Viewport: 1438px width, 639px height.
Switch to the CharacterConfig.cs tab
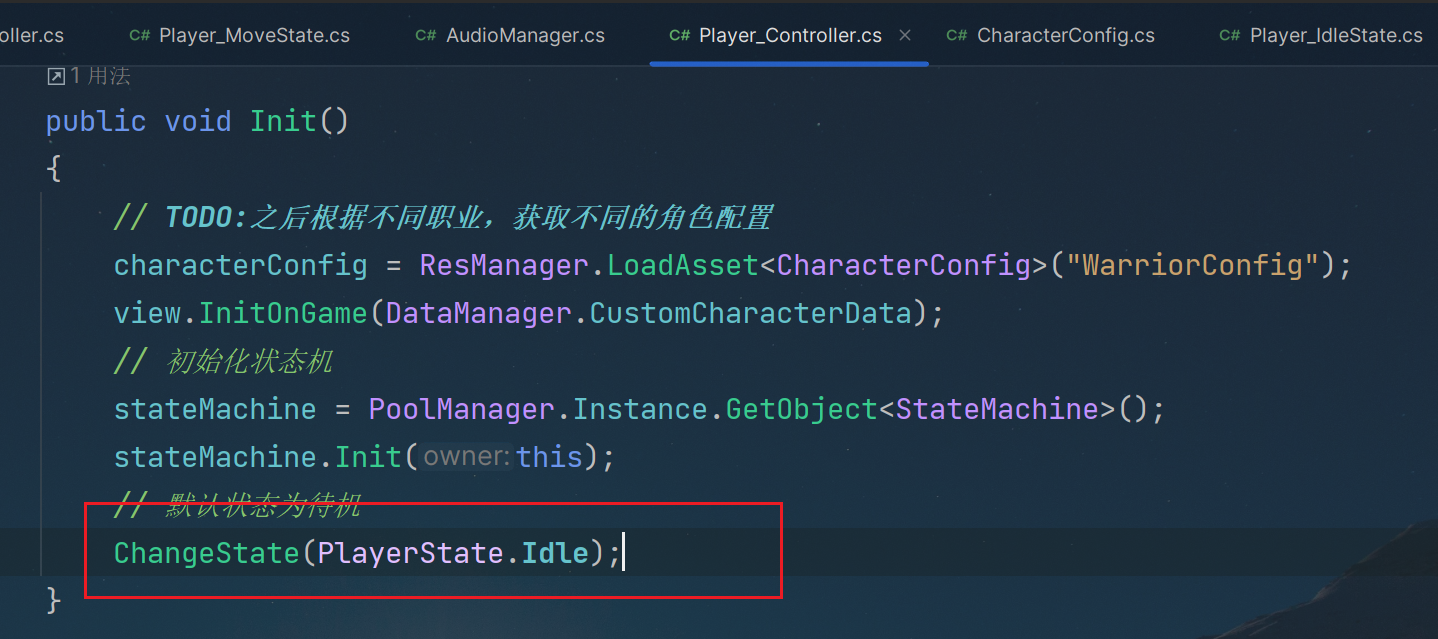point(1065,35)
